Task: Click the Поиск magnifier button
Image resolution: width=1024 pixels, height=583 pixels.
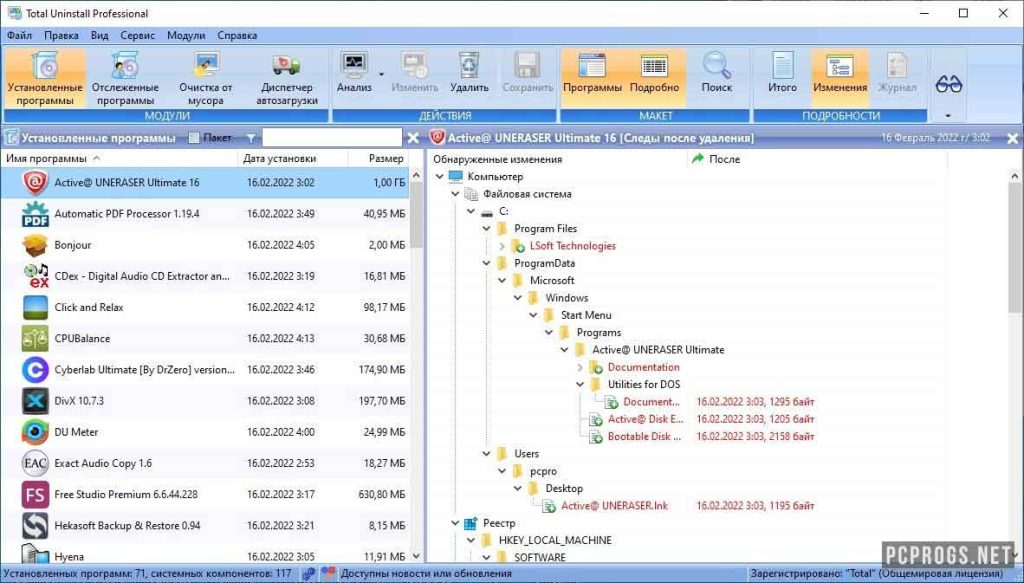Action: (716, 73)
